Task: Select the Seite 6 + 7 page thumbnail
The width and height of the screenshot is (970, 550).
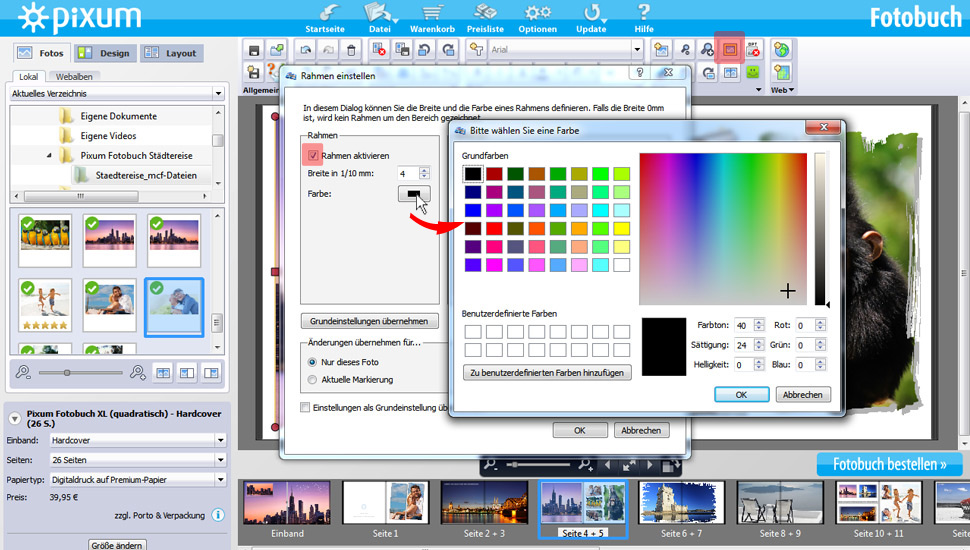Action: click(x=681, y=502)
